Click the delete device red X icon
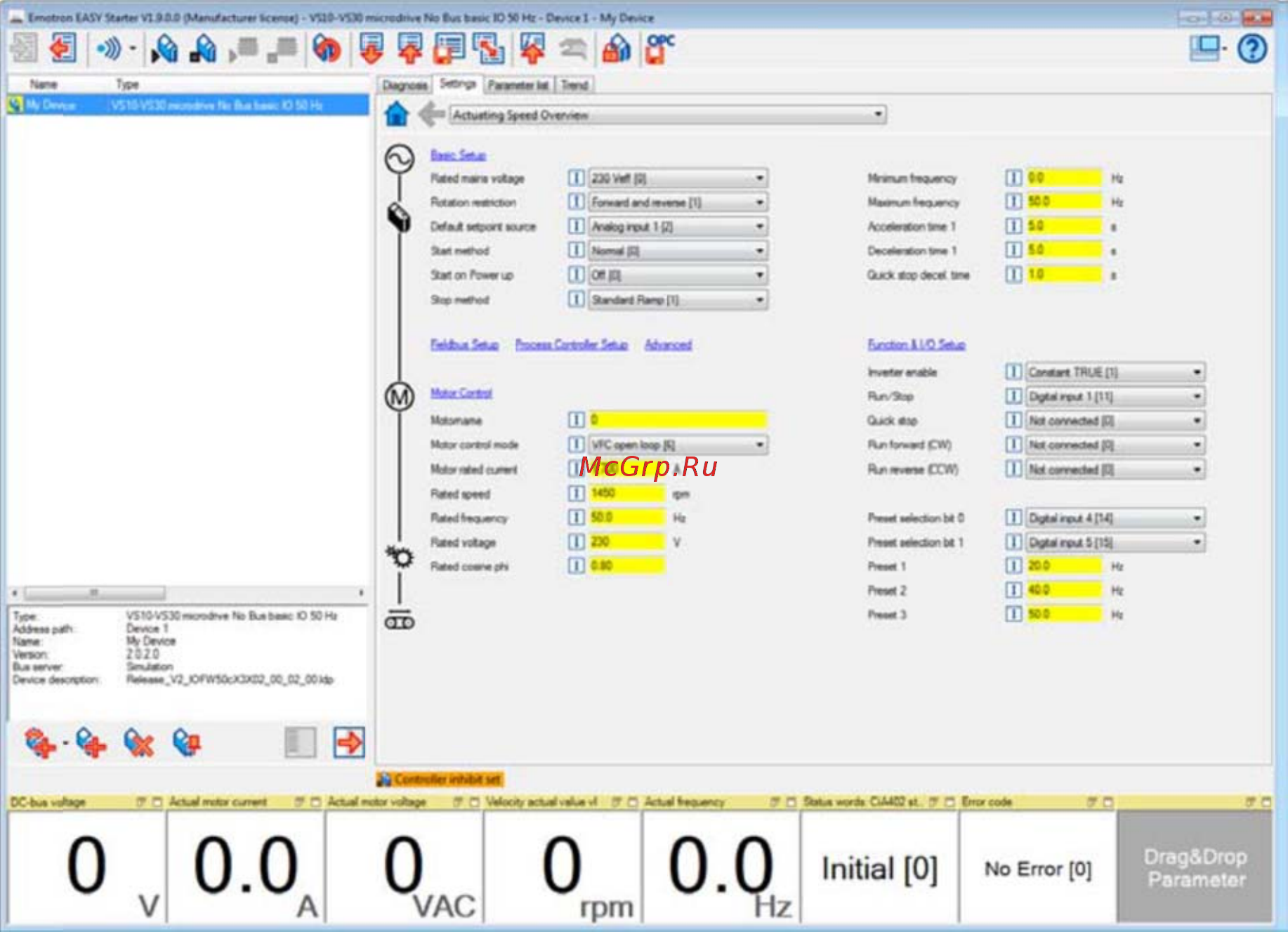 [x=138, y=742]
